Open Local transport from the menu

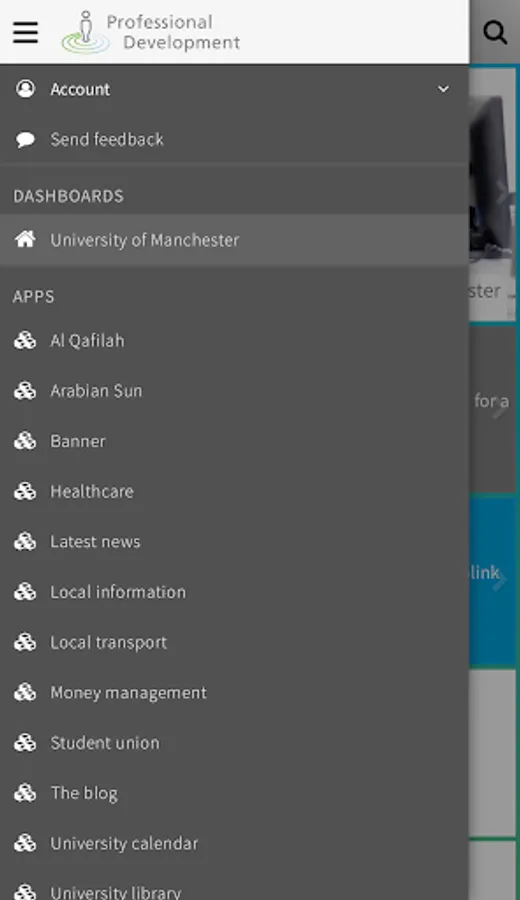[234, 642]
